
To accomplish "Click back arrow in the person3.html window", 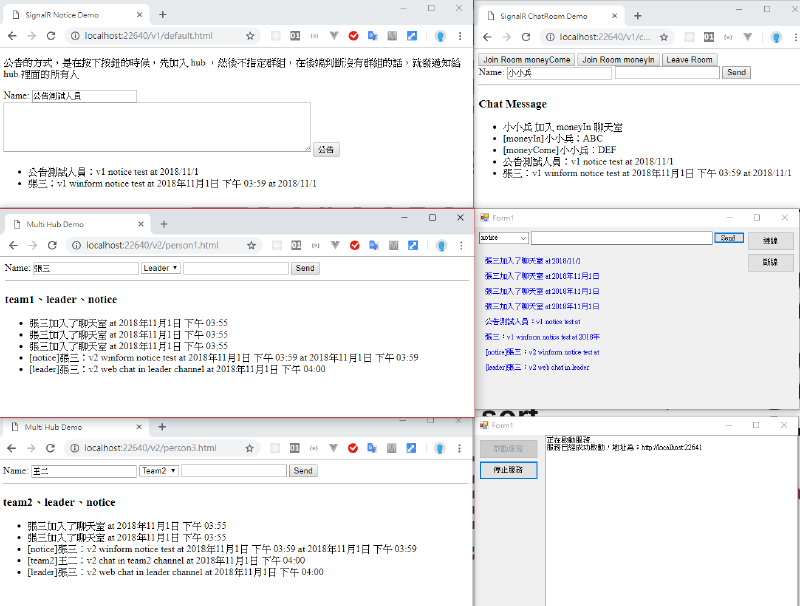I will pos(13,448).
